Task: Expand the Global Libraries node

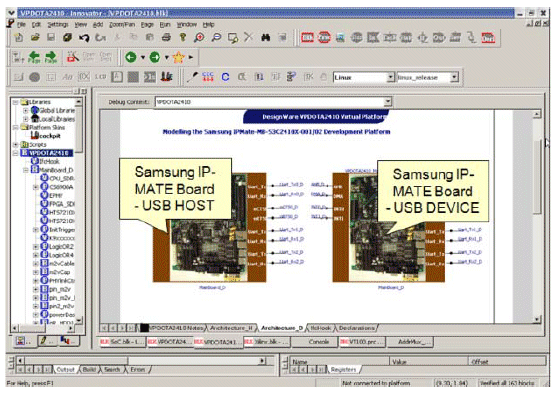Action: pyautogui.click(x=25, y=110)
